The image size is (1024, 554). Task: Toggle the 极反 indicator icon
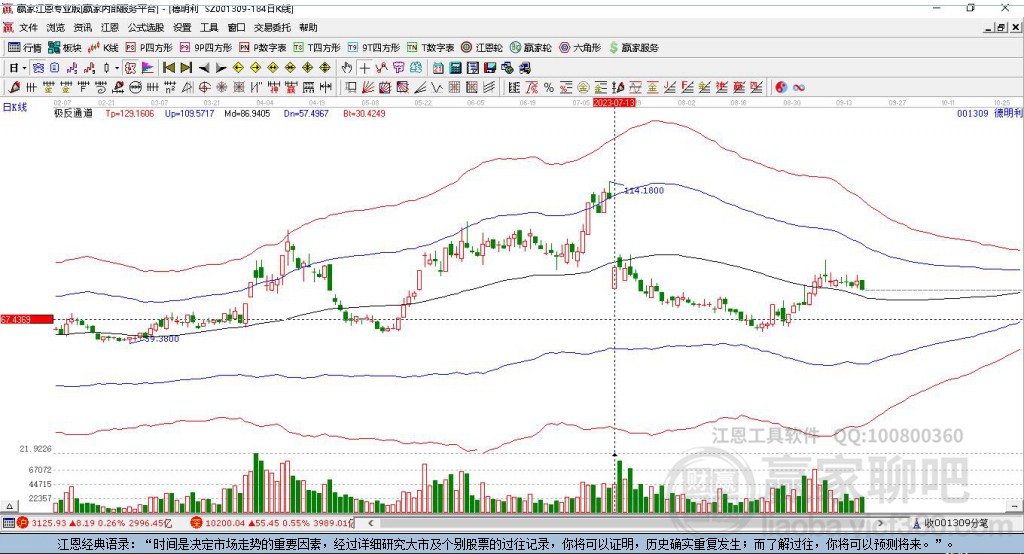pyautogui.click(x=131, y=68)
